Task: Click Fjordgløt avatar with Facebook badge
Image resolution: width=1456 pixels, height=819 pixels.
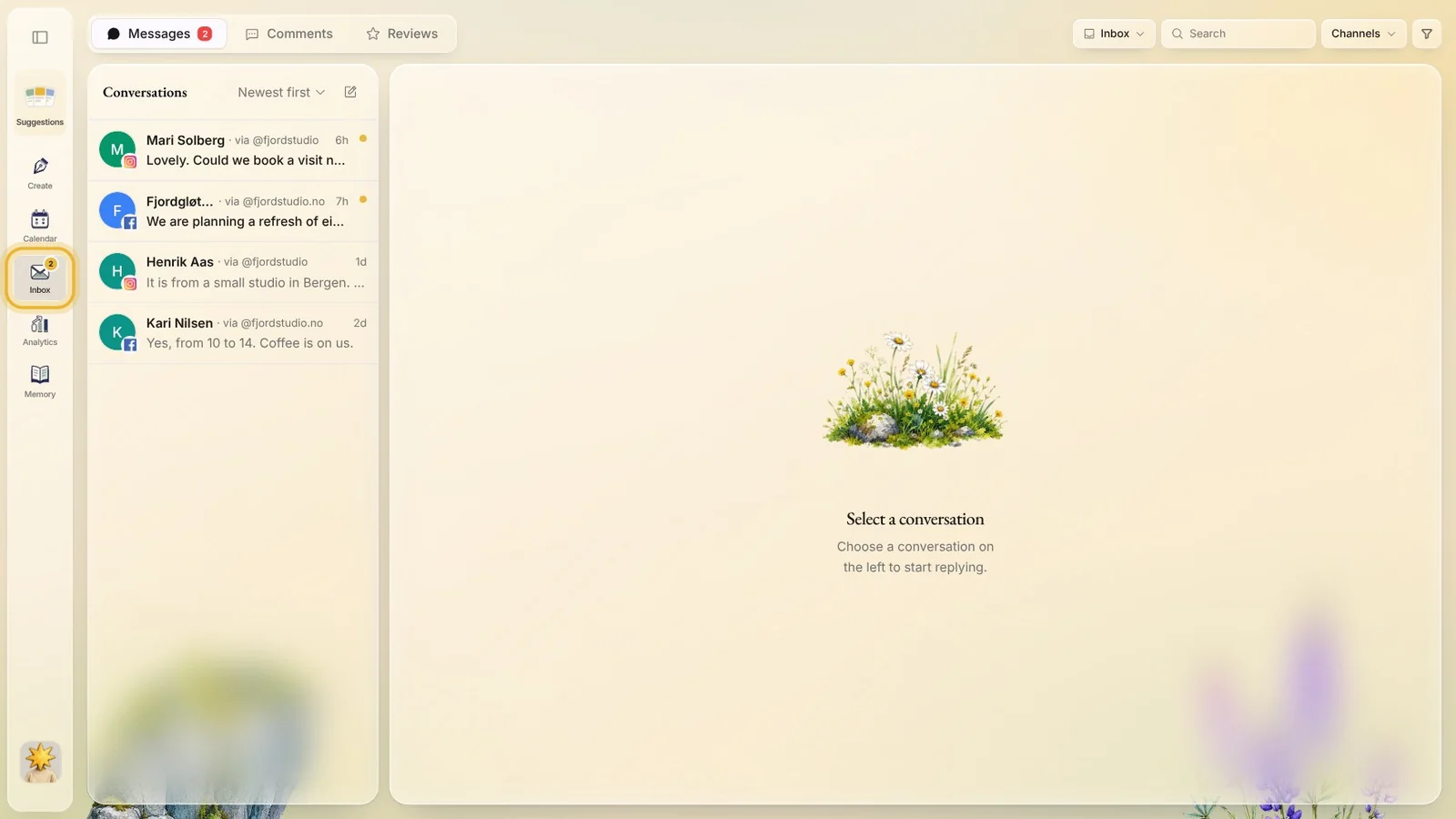Action: (x=117, y=211)
